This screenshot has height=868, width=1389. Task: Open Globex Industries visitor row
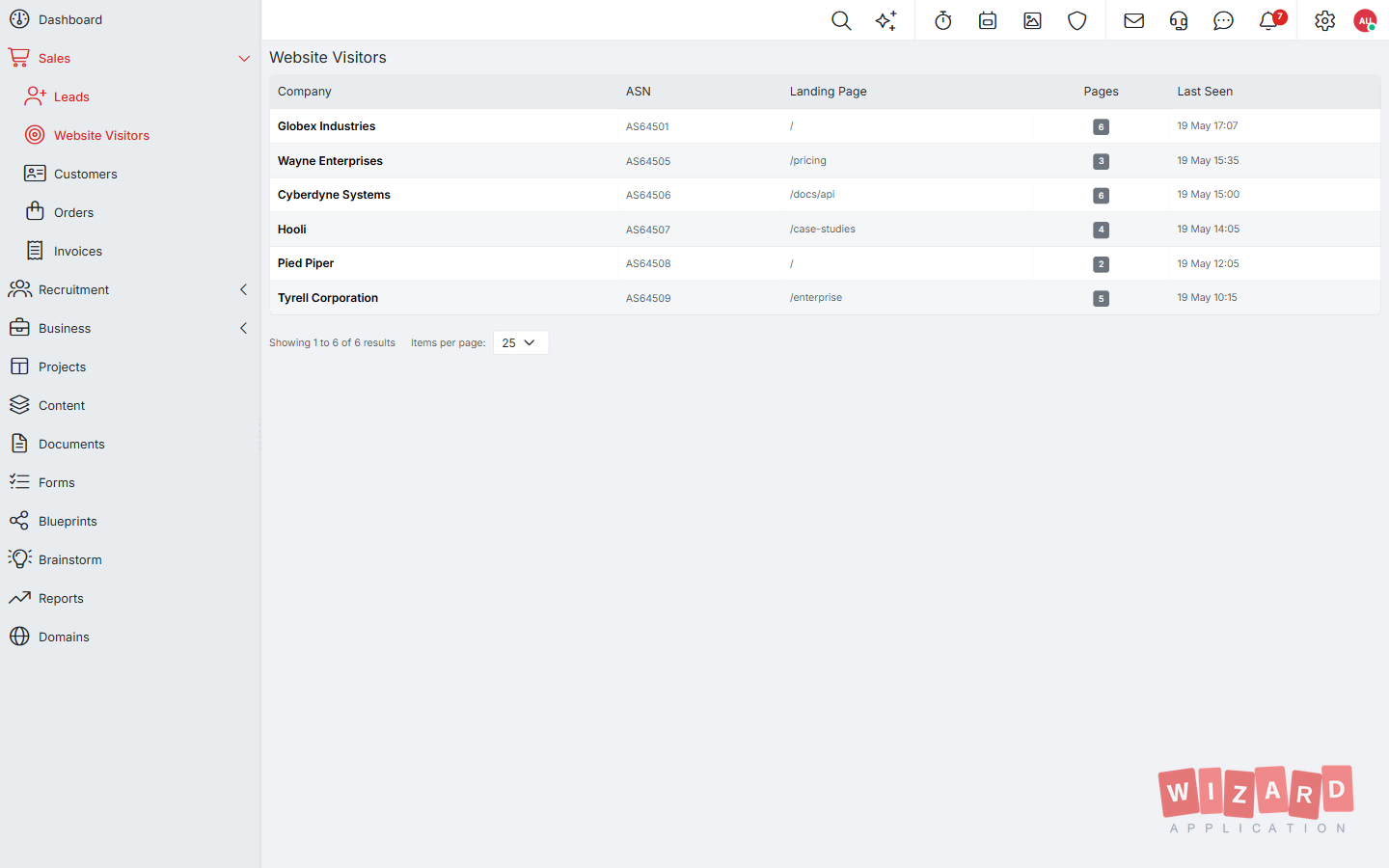tap(825, 126)
